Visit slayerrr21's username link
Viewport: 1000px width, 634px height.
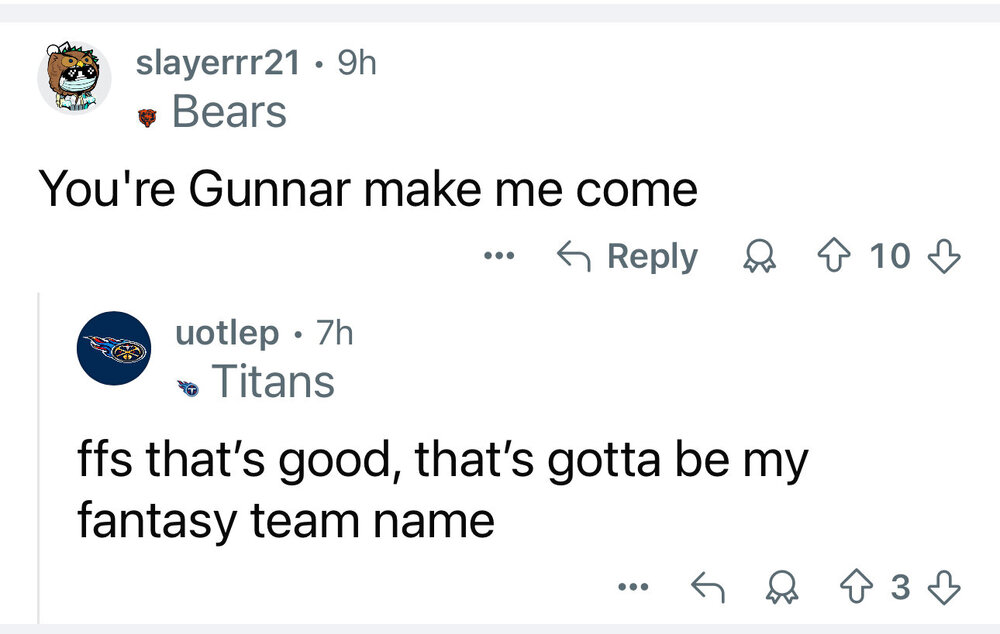218,63
